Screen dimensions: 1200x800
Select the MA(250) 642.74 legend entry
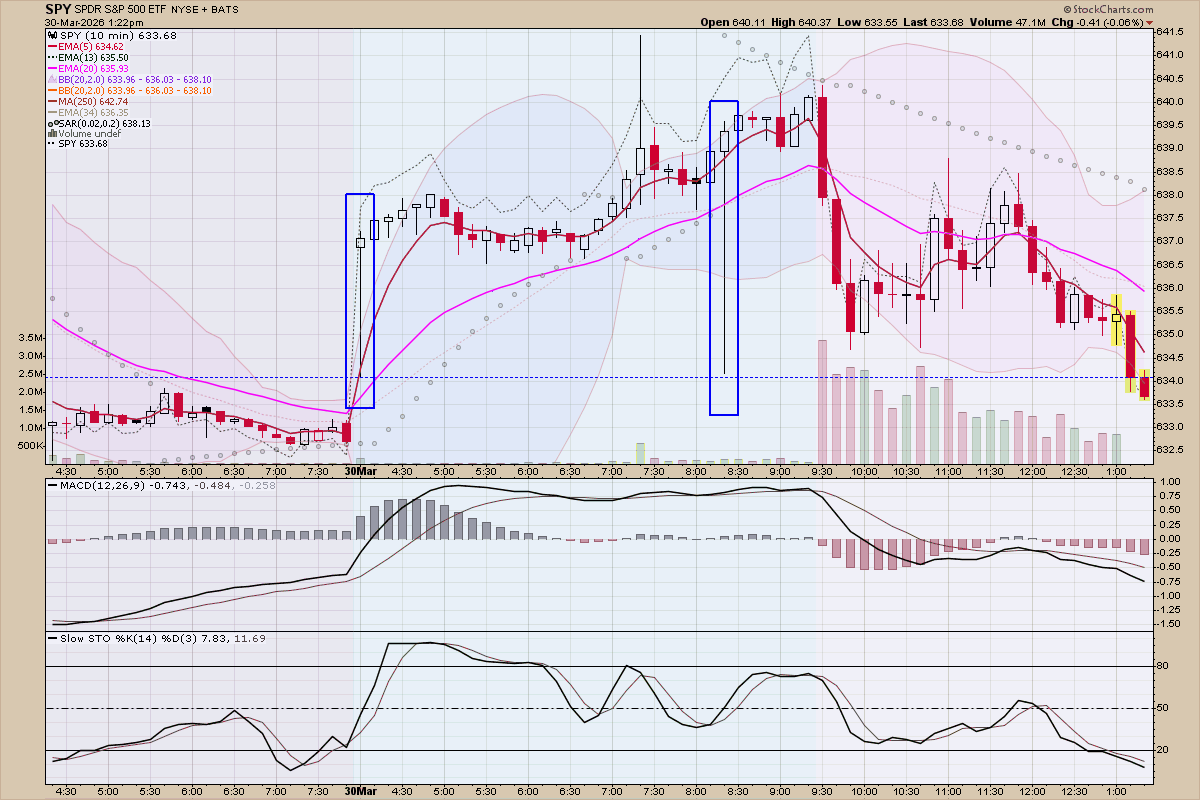93,101
